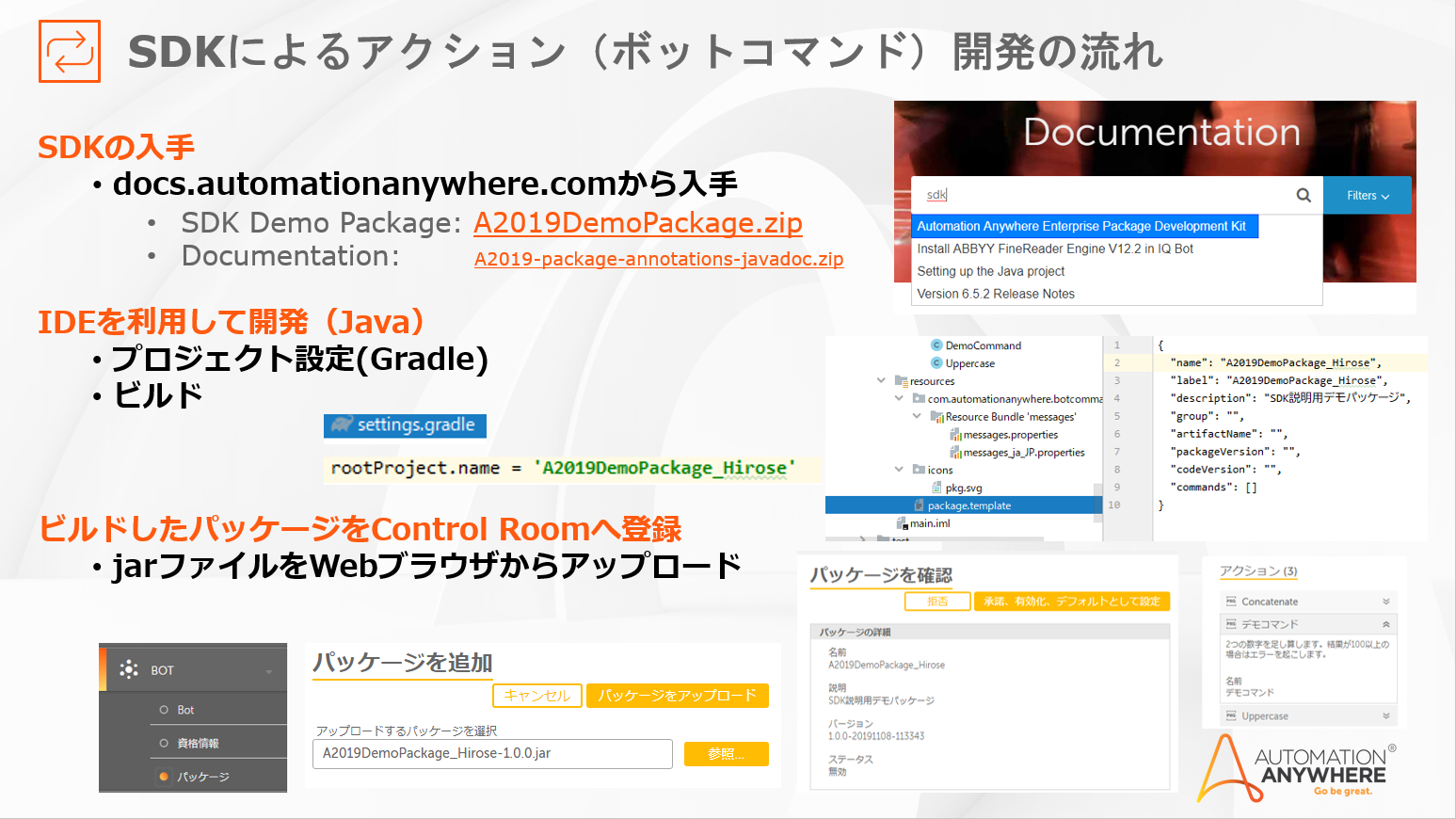Click the com.automationanywhere.botcommand package icon
The height and width of the screenshot is (819, 1456).
click(x=919, y=399)
